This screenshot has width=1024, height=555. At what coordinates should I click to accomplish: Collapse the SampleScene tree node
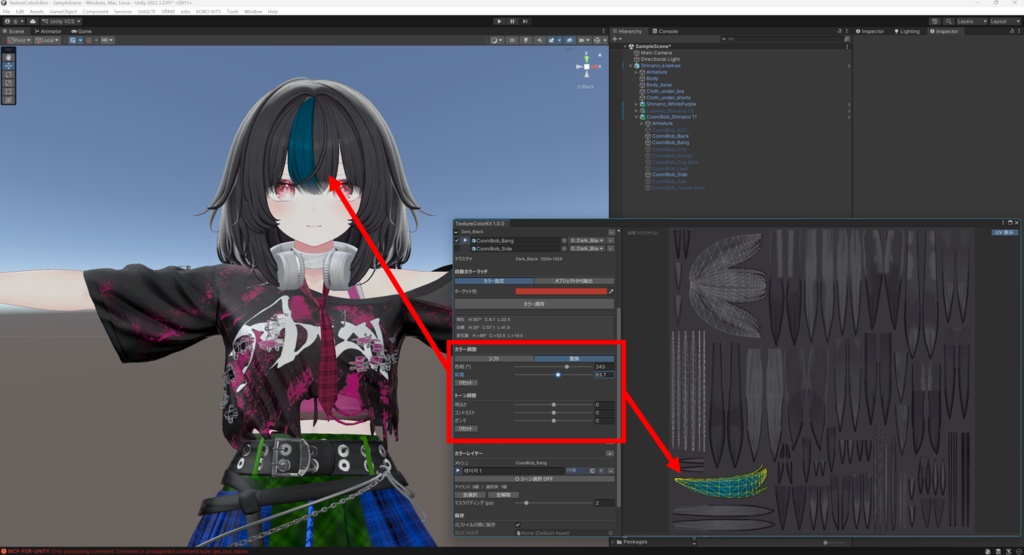pyautogui.click(x=625, y=46)
